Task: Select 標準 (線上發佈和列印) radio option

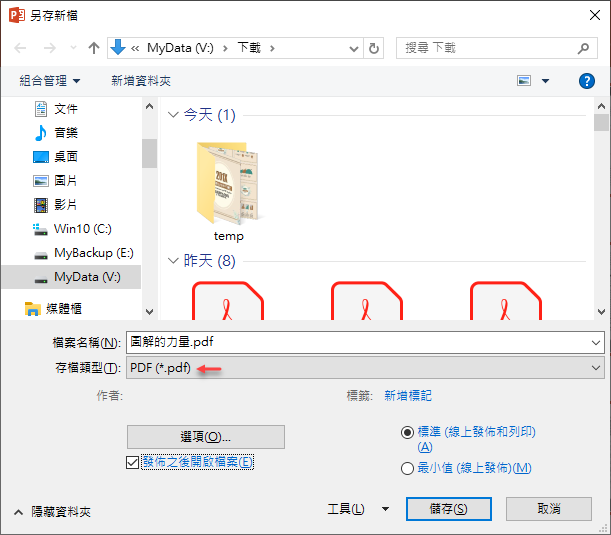Action: pos(407,433)
